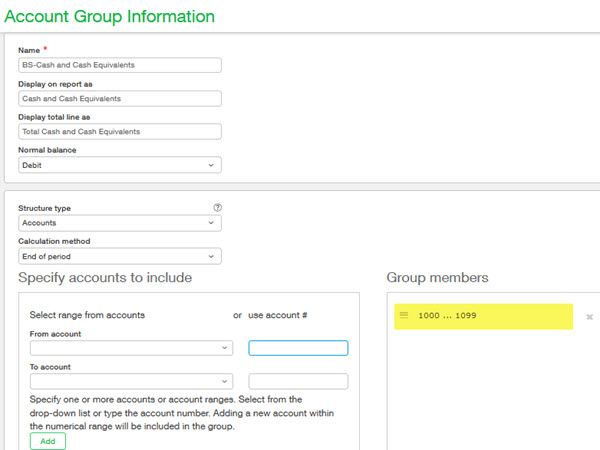Open the To account dropdown list
The width and height of the screenshot is (600, 450).
[130, 381]
